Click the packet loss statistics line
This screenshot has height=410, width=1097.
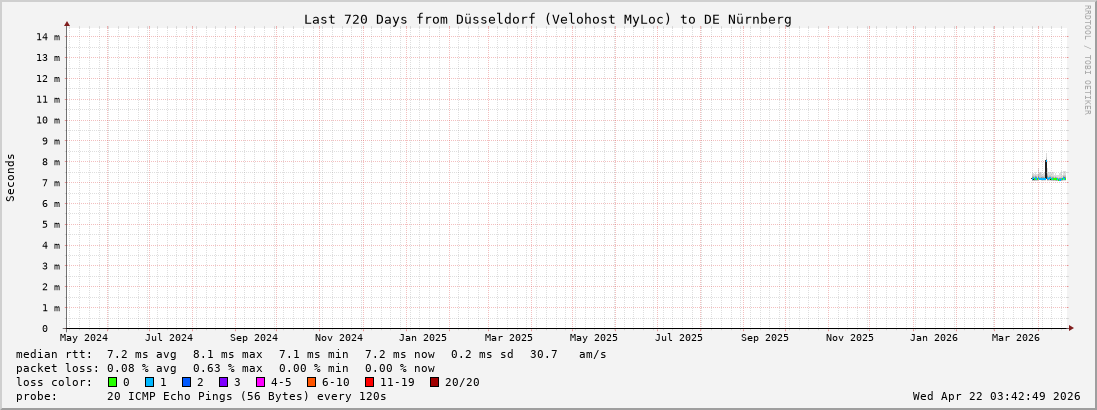225,368
